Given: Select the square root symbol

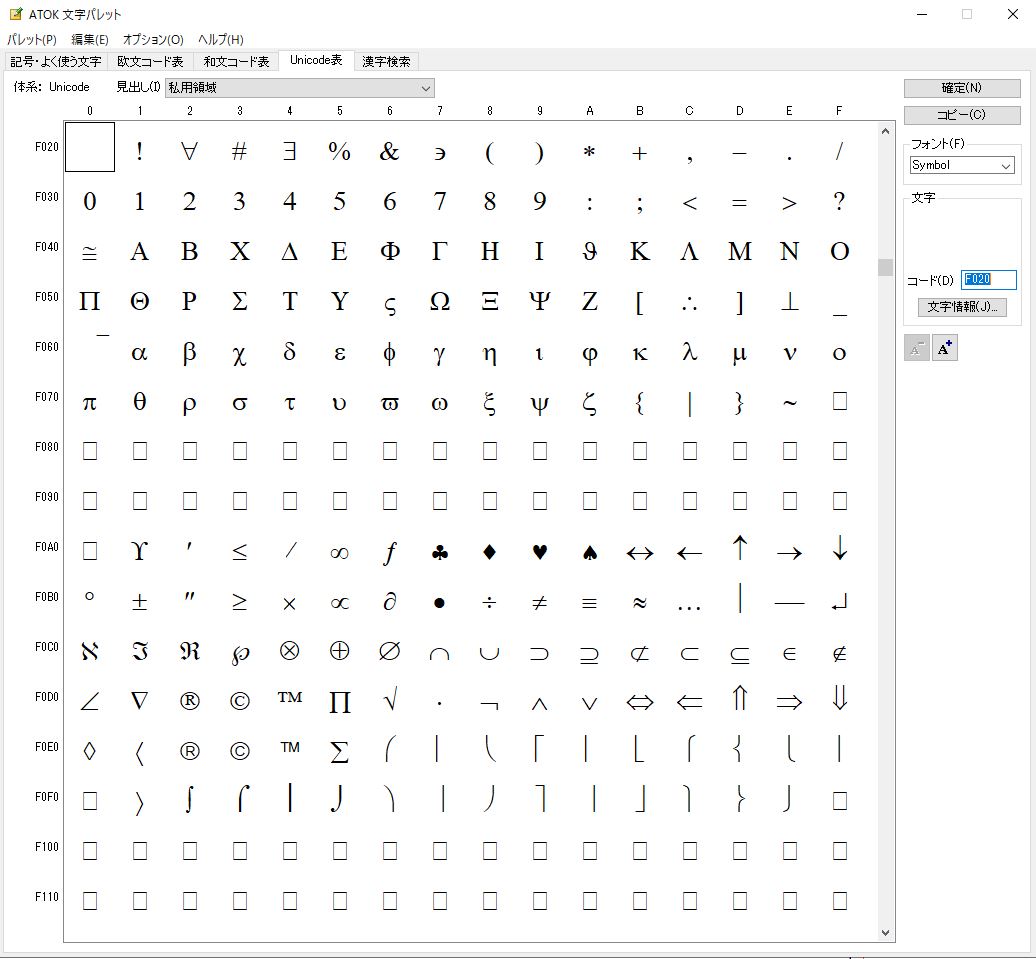Looking at the screenshot, I should click(390, 699).
